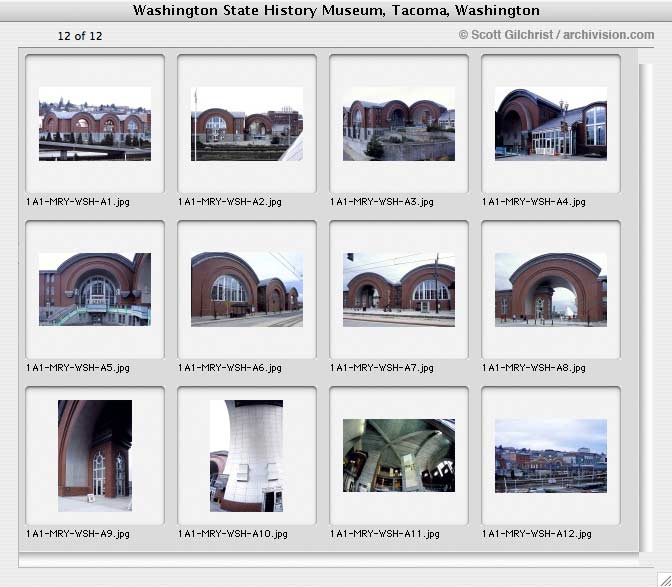672x587 pixels.
Task: Open interior ceiling thumbnail 1A1-MRY-WSH-A11.jpg
Action: 399,455
